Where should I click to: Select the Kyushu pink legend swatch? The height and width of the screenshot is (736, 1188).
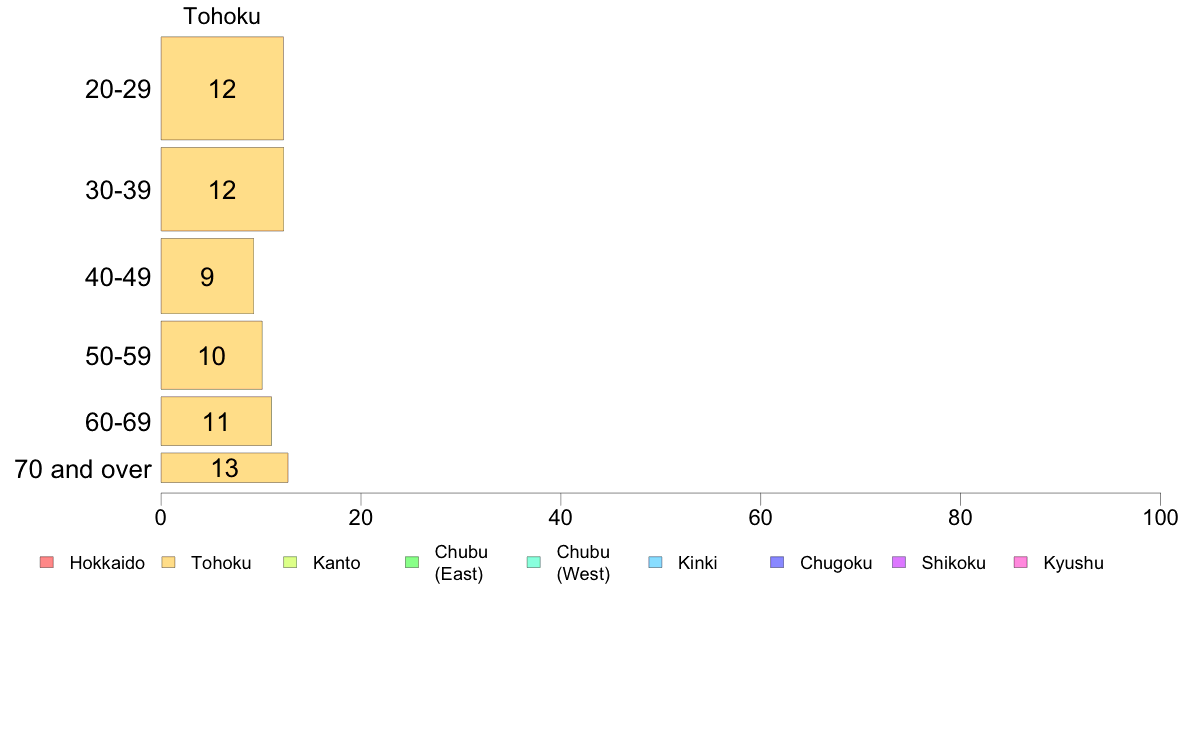pos(1021,562)
